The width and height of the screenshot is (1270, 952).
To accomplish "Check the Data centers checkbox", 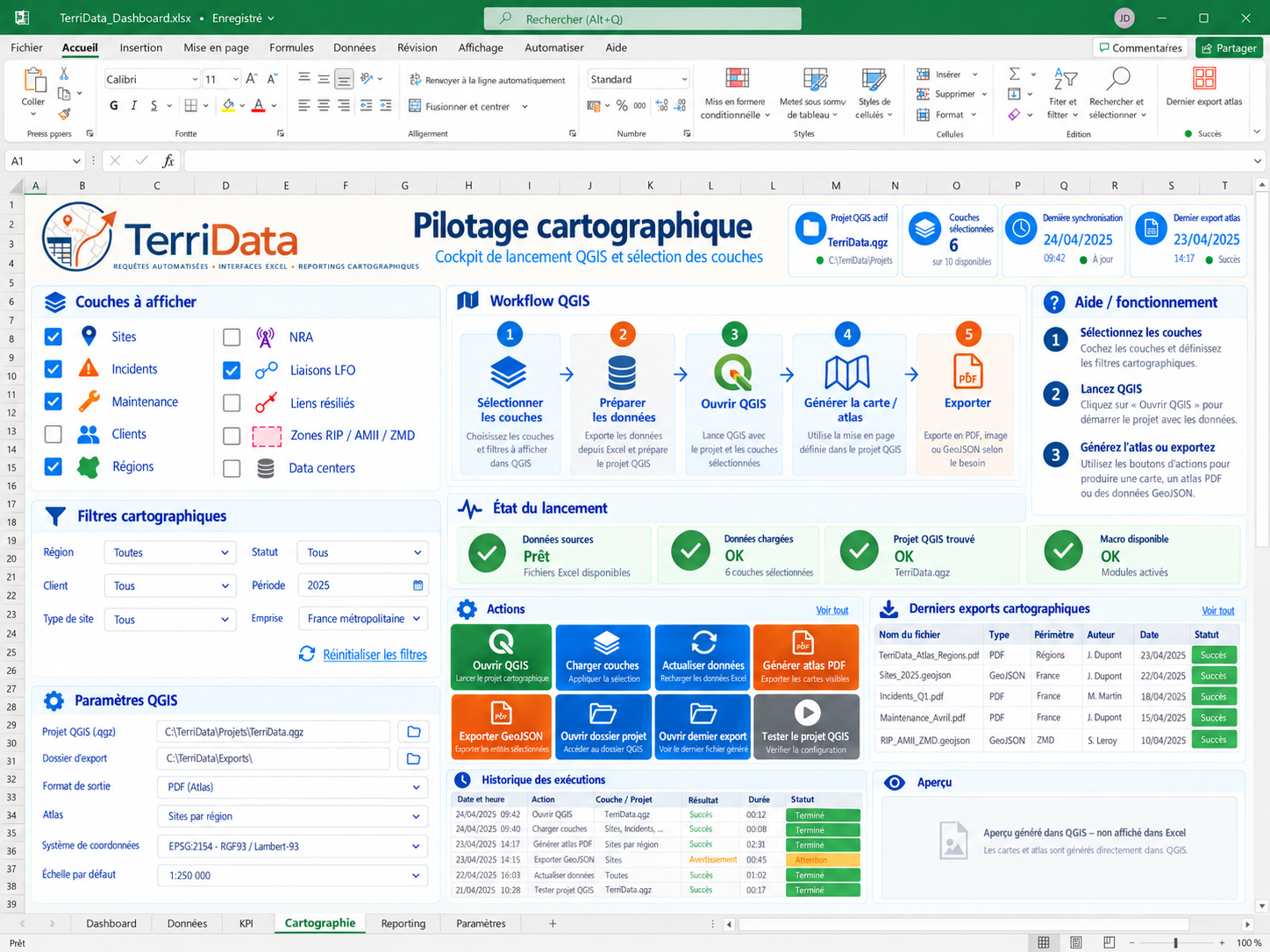I will (x=232, y=468).
